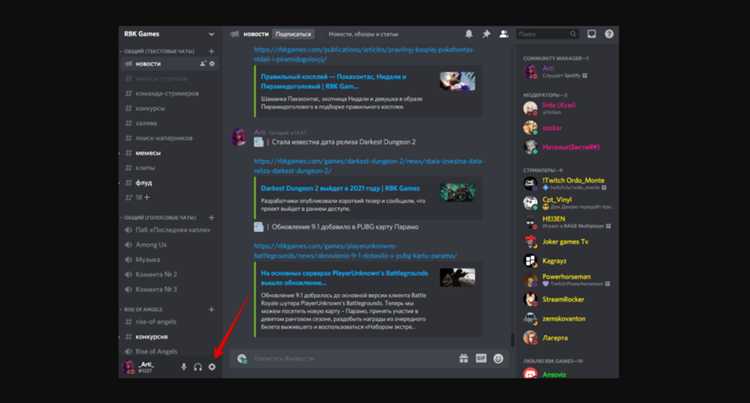Open member !Twitch Ordo_Monte profile

point(568,184)
